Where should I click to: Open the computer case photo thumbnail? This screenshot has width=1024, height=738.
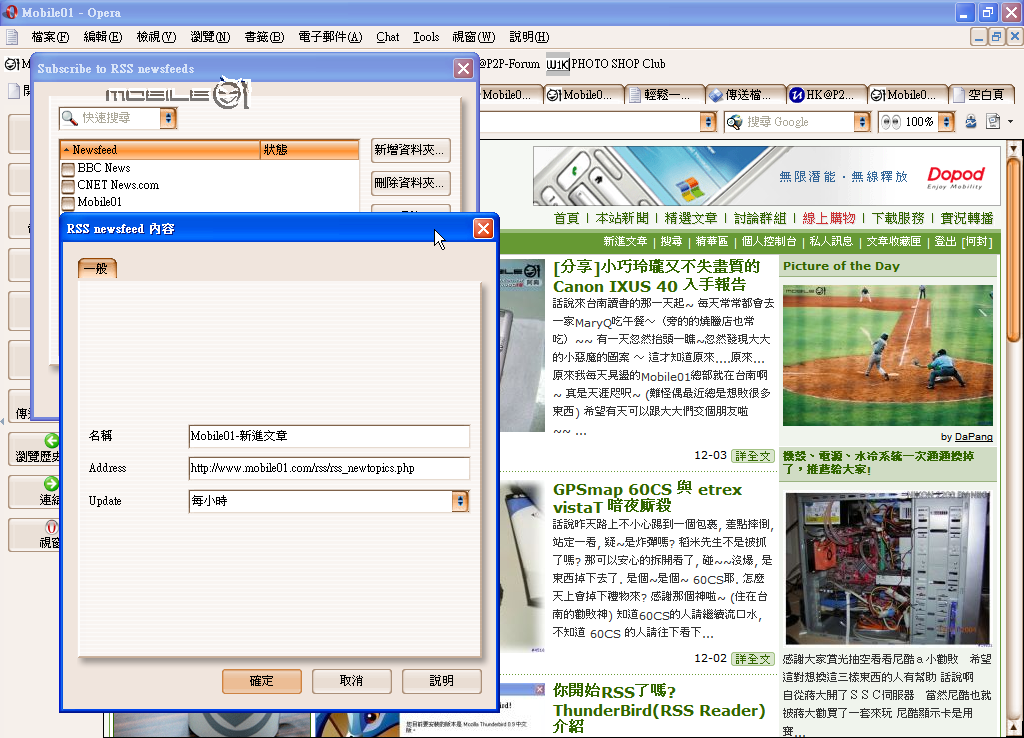(x=888, y=568)
